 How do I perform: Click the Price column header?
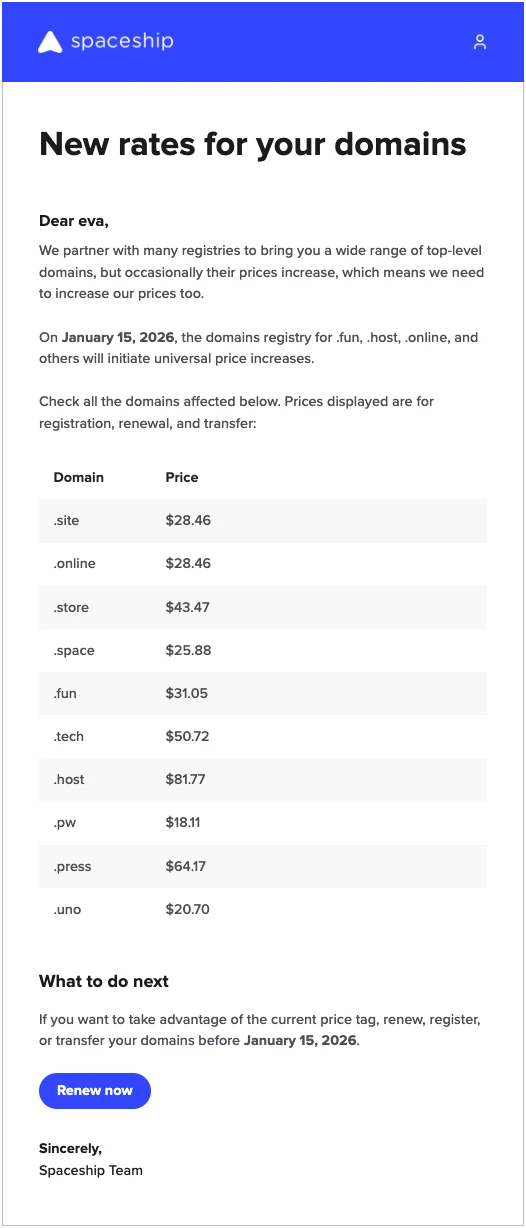tap(182, 478)
